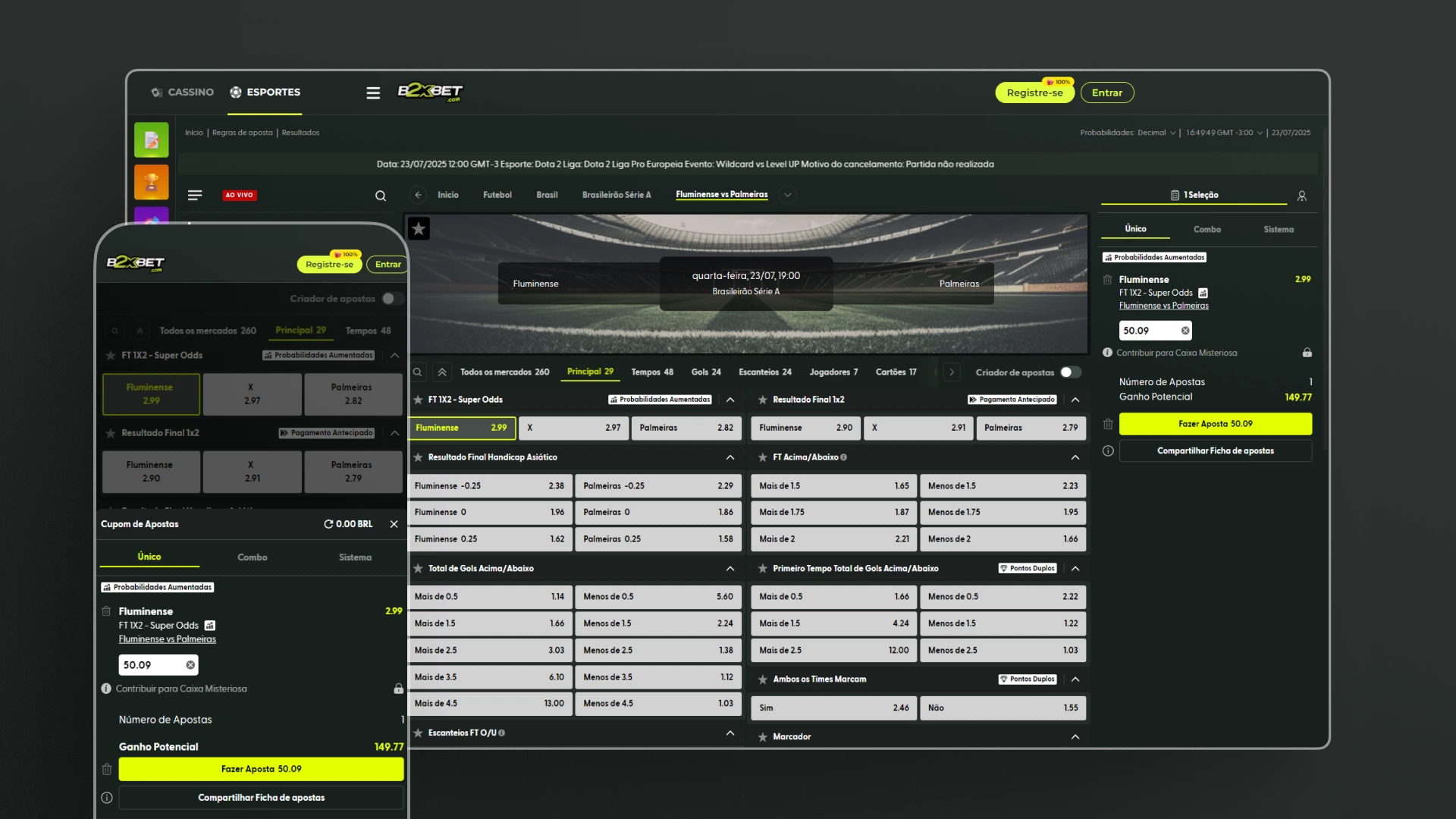
Task: Click the Registre-se button in the desktop header
Action: [1034, 93]
